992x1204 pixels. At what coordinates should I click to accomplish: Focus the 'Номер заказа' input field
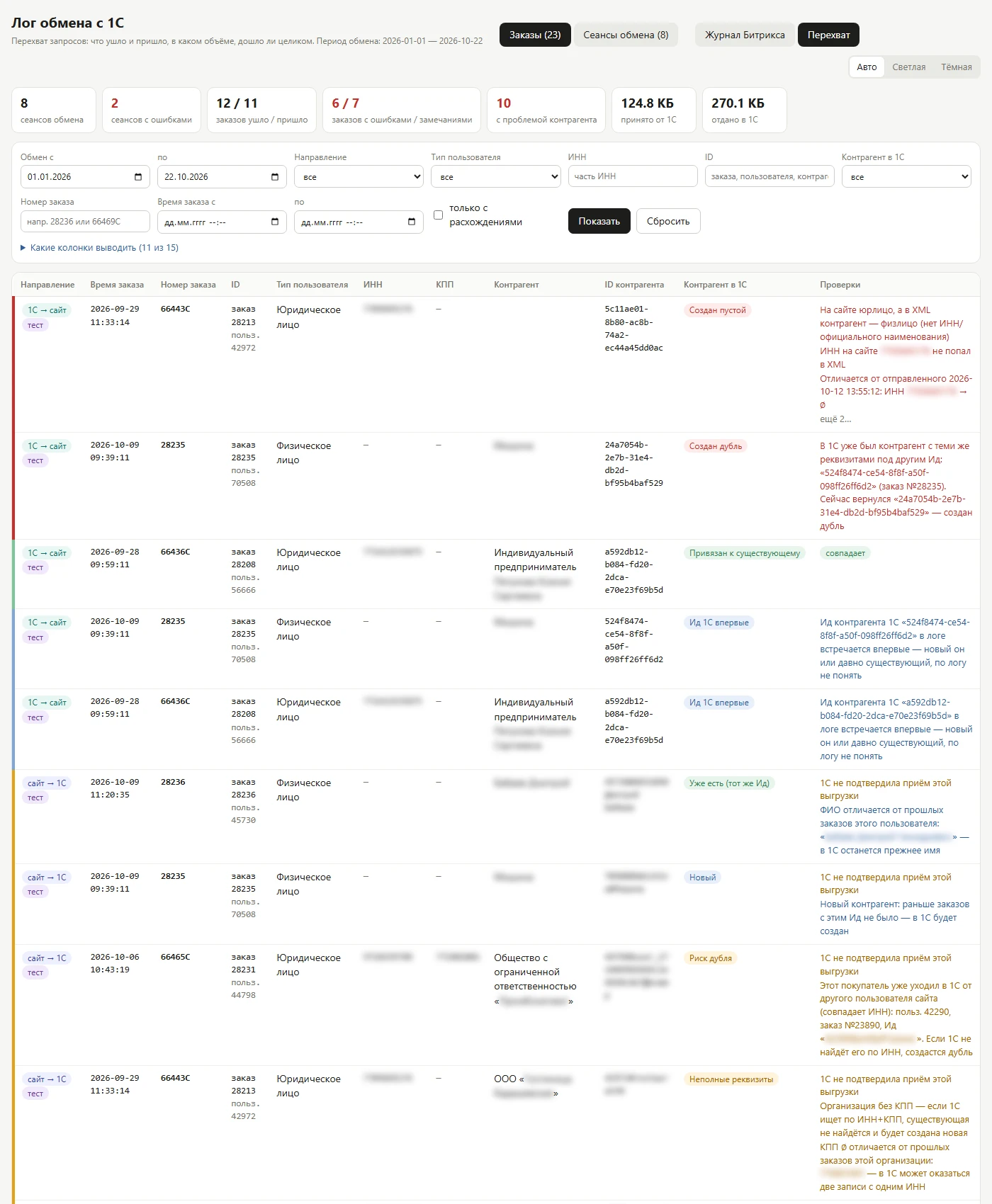[85, 222]
